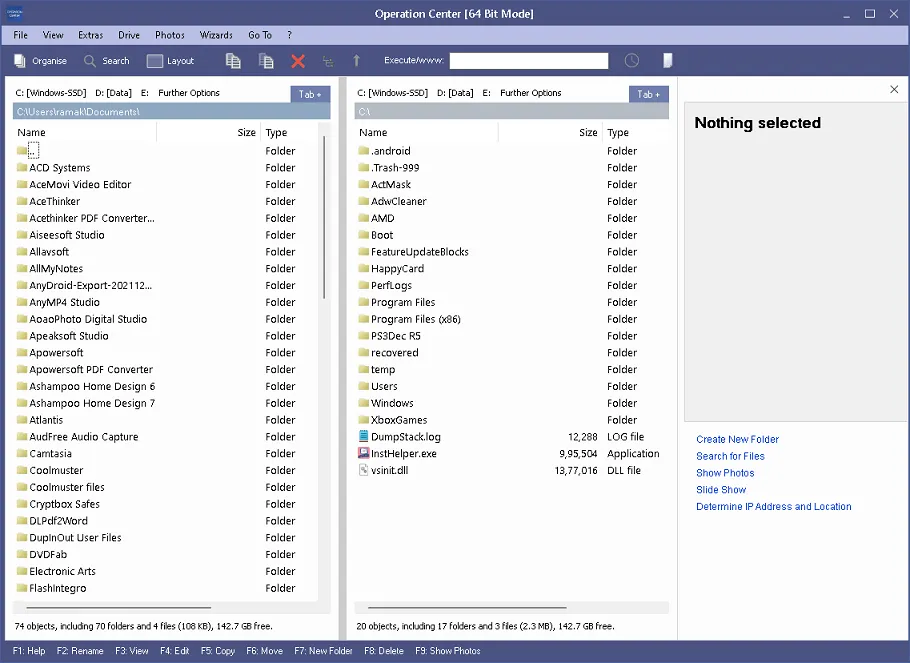Click the Organise toolbar icon

click(x=20, y=60)
